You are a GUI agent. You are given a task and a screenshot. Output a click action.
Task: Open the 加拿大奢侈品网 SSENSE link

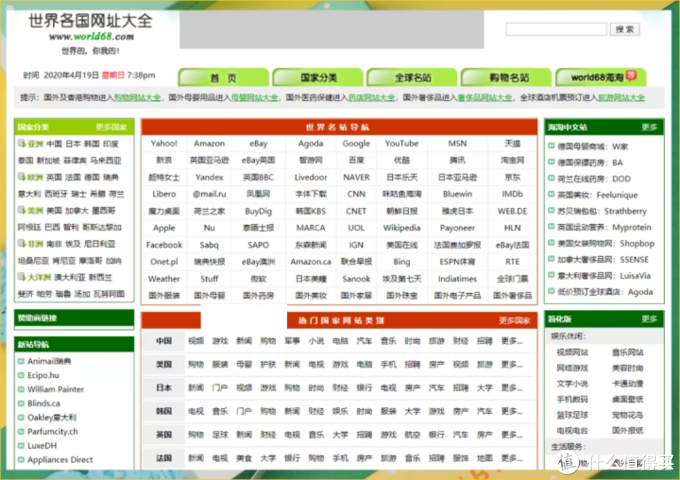603,260
